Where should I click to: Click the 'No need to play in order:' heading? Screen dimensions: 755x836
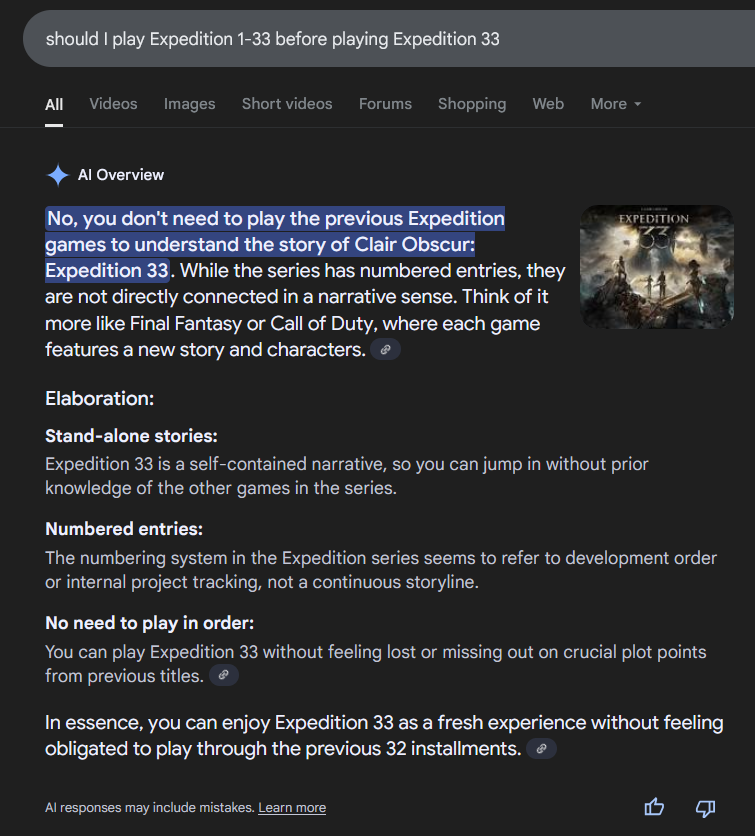click(150, 623)
